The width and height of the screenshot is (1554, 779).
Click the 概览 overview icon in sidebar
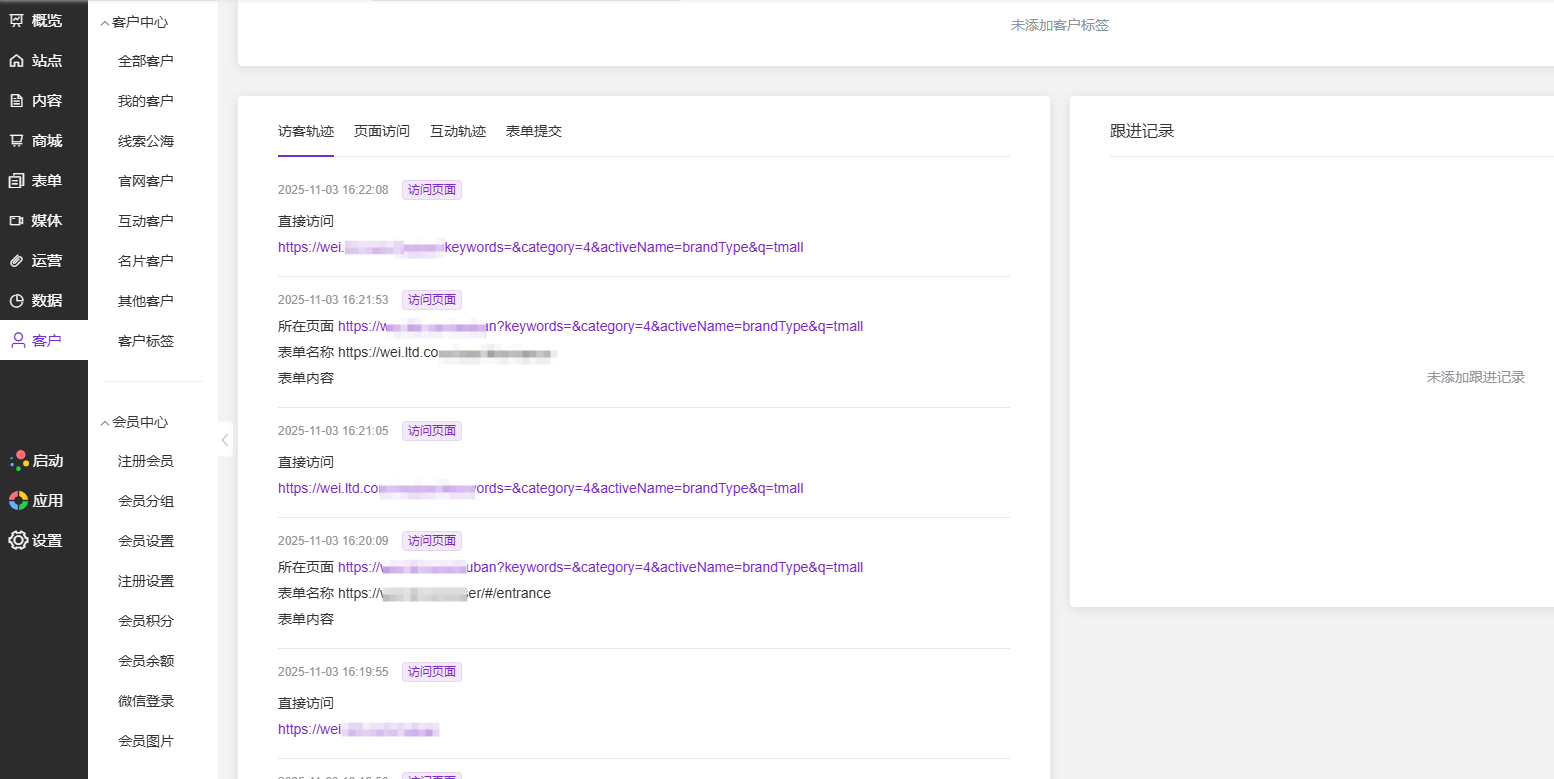tap(17, 21)
